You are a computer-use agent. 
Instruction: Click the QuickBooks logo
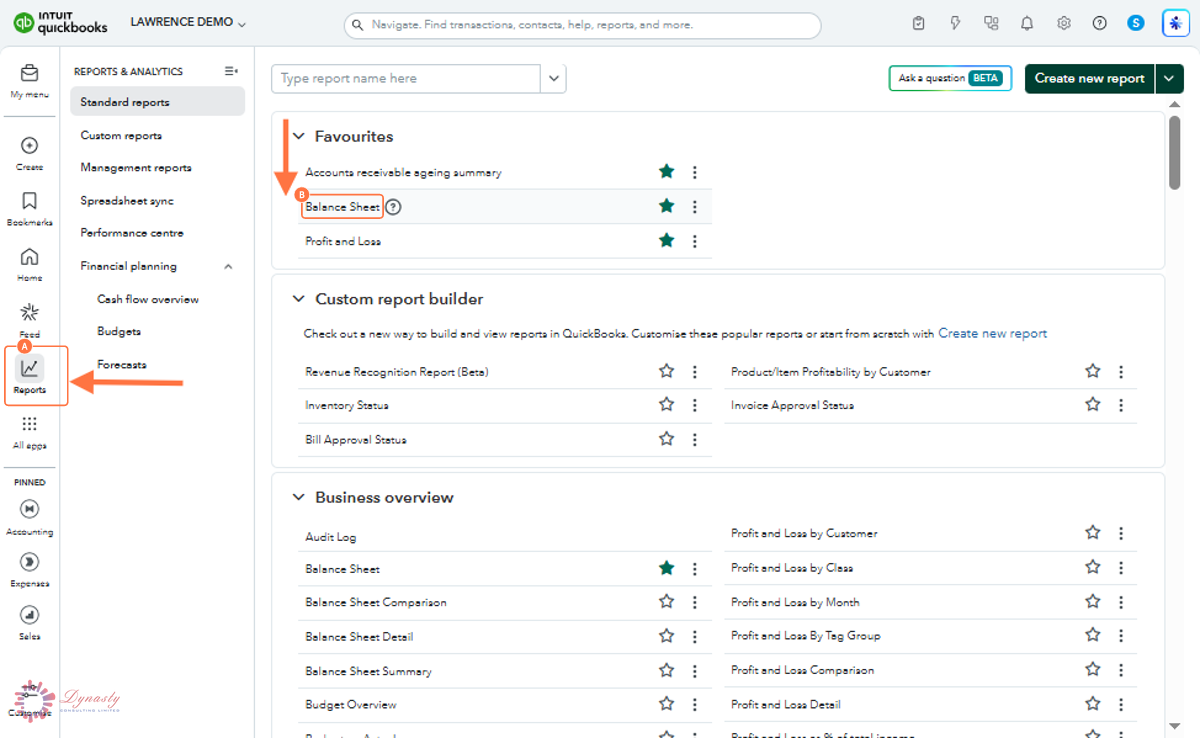tap(60, 22)
